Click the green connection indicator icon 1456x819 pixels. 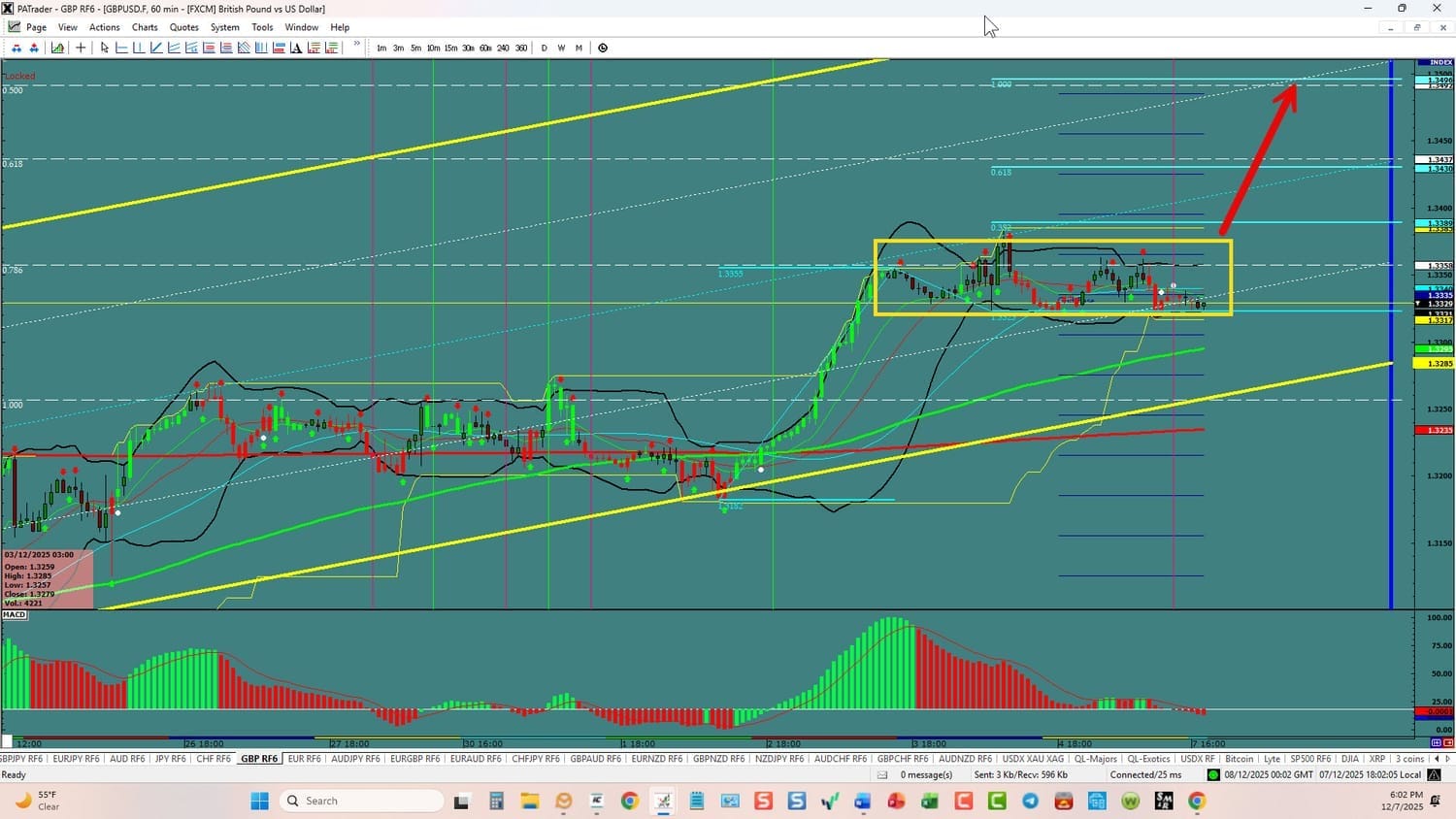coord(1213,775)
